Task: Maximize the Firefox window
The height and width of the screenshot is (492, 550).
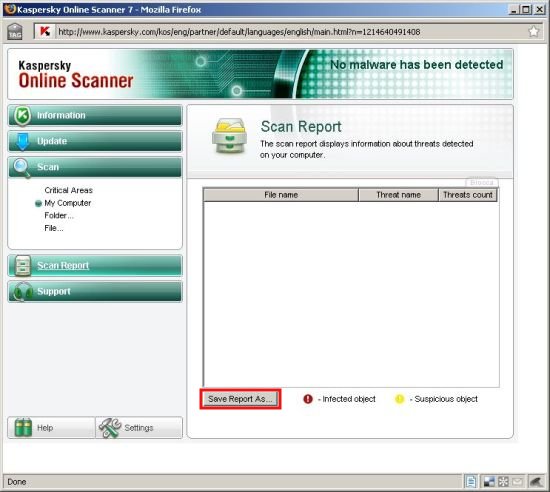Action: point(526,9)
